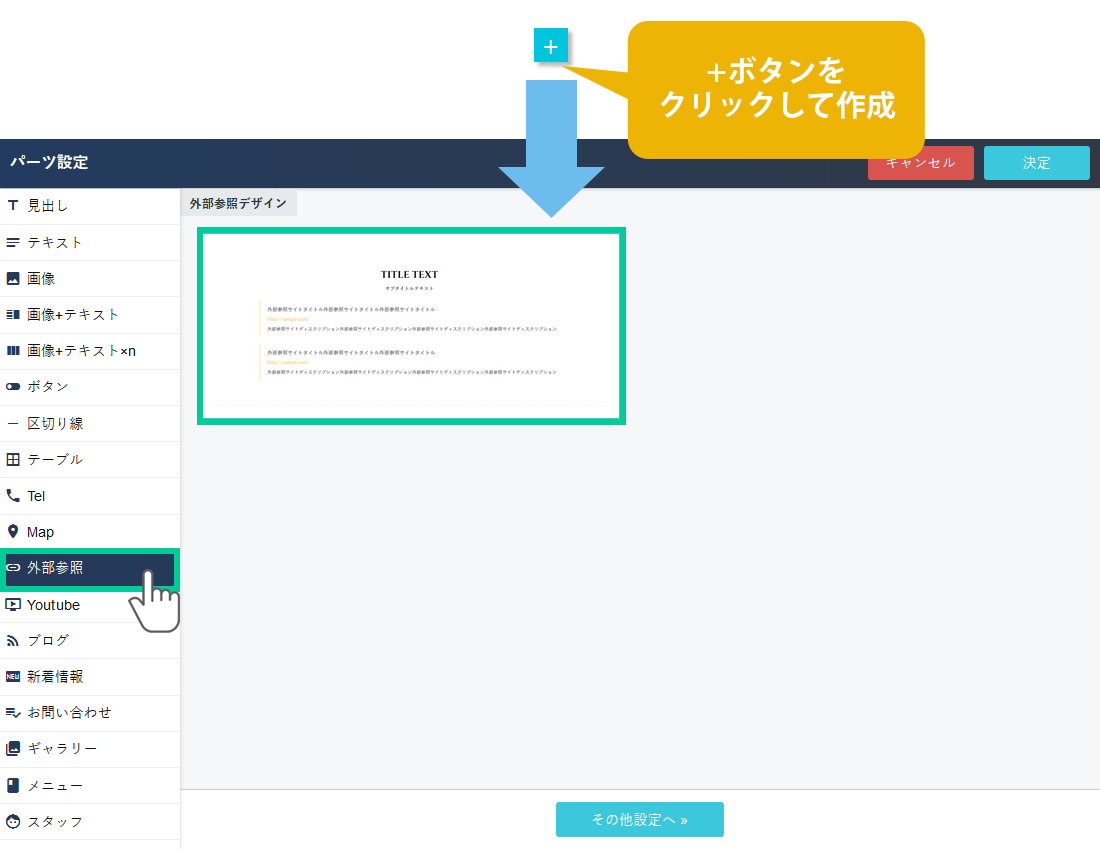Select 区切り線 divider part
The width and height of the screenshot is (1100, 849).
pos(55,424)
